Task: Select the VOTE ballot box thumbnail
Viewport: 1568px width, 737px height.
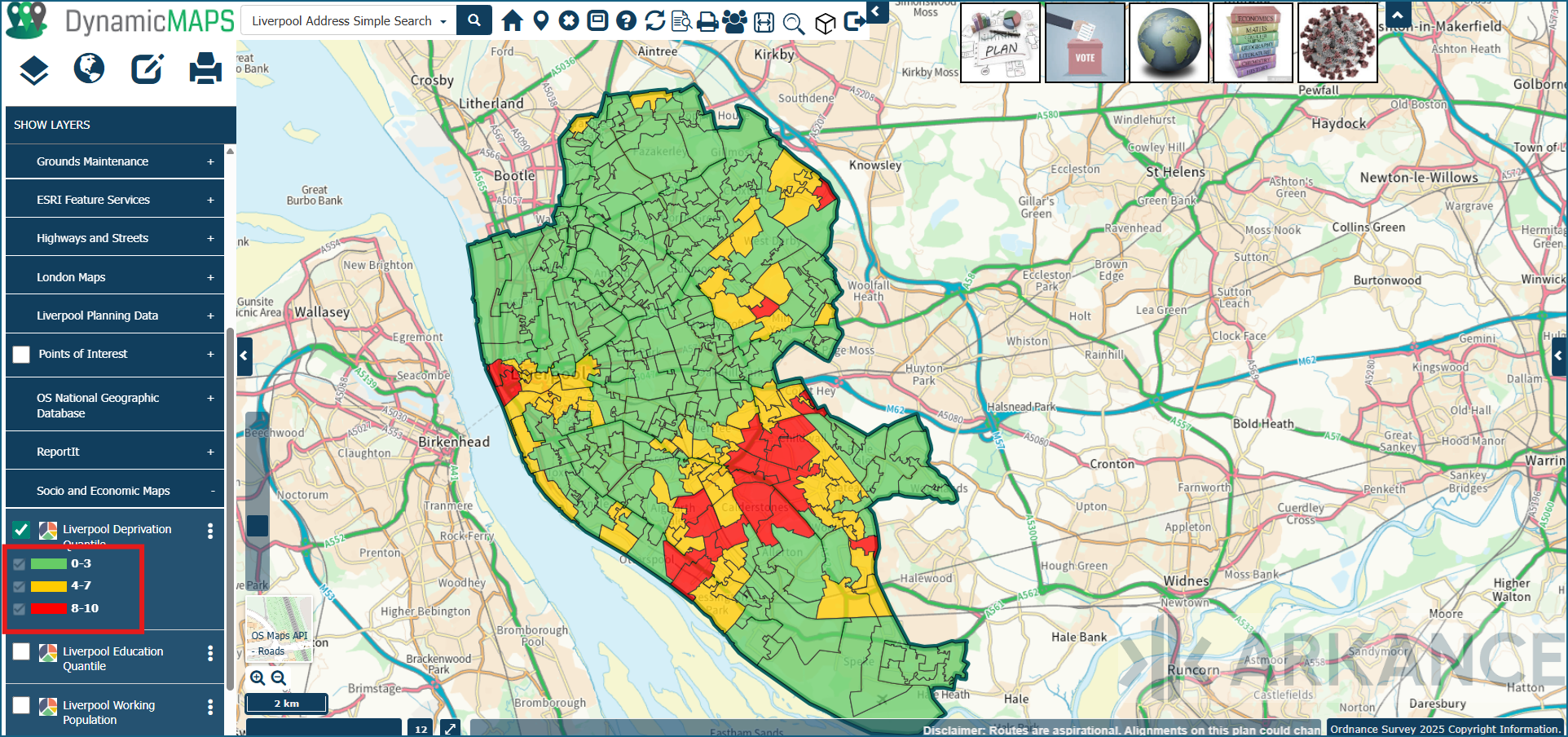Action: [1085, 42]
